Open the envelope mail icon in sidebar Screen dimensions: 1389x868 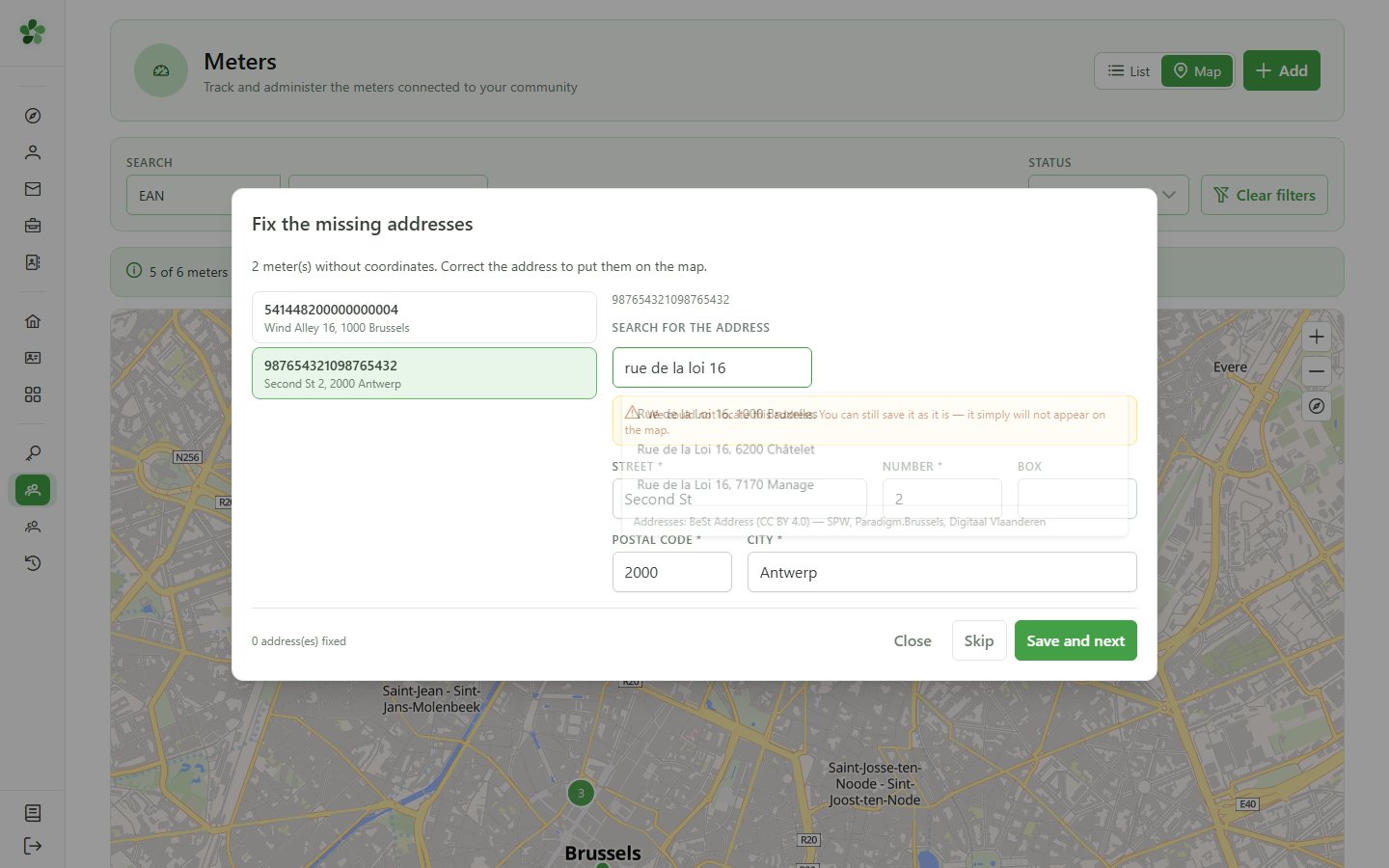[33, 189]
